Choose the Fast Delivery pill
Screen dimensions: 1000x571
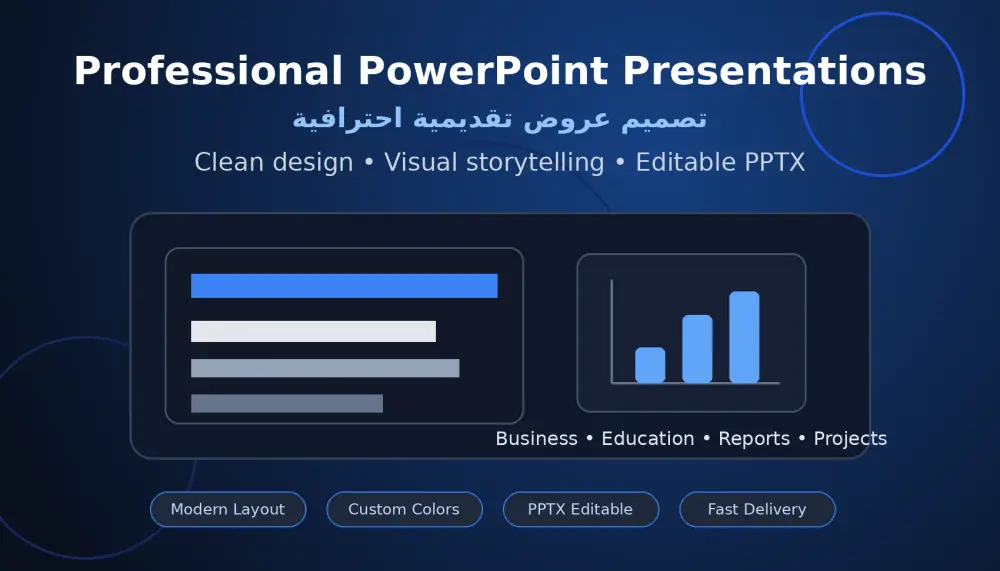pos(757,509)
